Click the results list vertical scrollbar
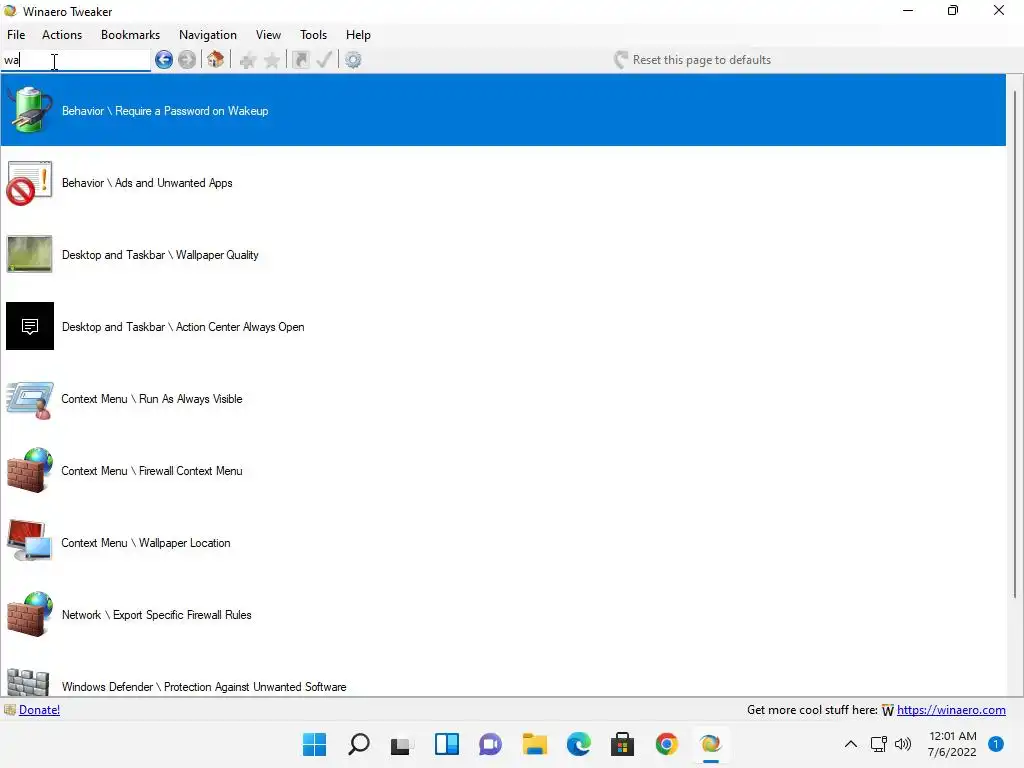This screenshot has height=768, width=1024. tap(1015, 343)
